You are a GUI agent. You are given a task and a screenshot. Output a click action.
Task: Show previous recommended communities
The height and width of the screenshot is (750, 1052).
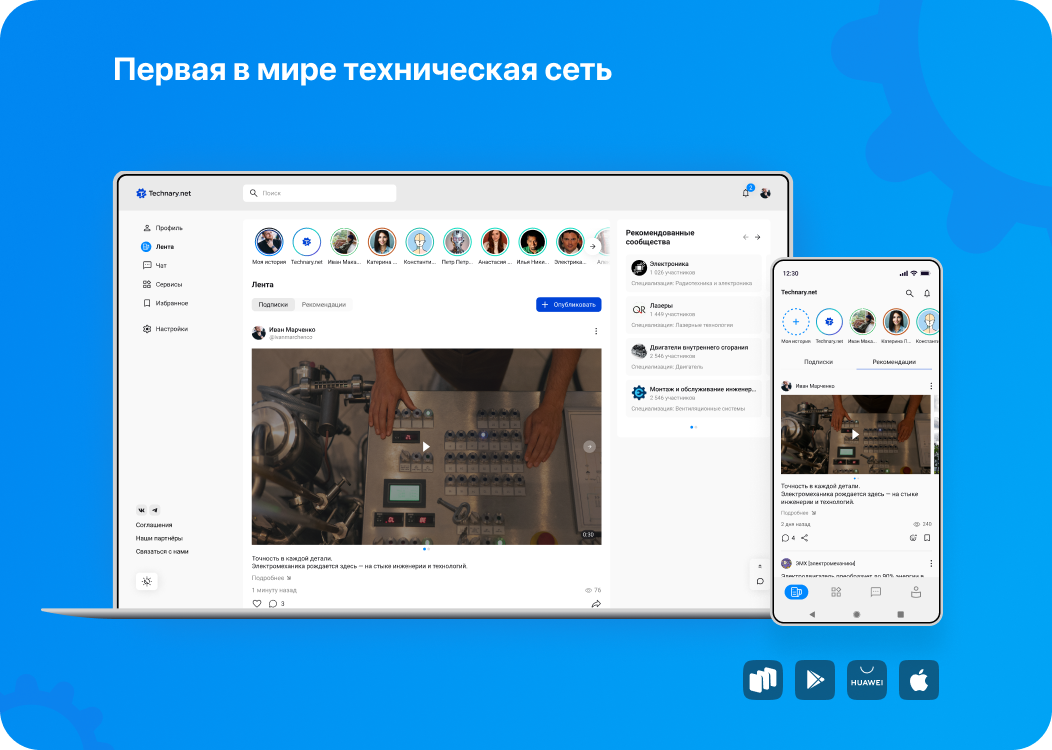click(x=745, y=237)
